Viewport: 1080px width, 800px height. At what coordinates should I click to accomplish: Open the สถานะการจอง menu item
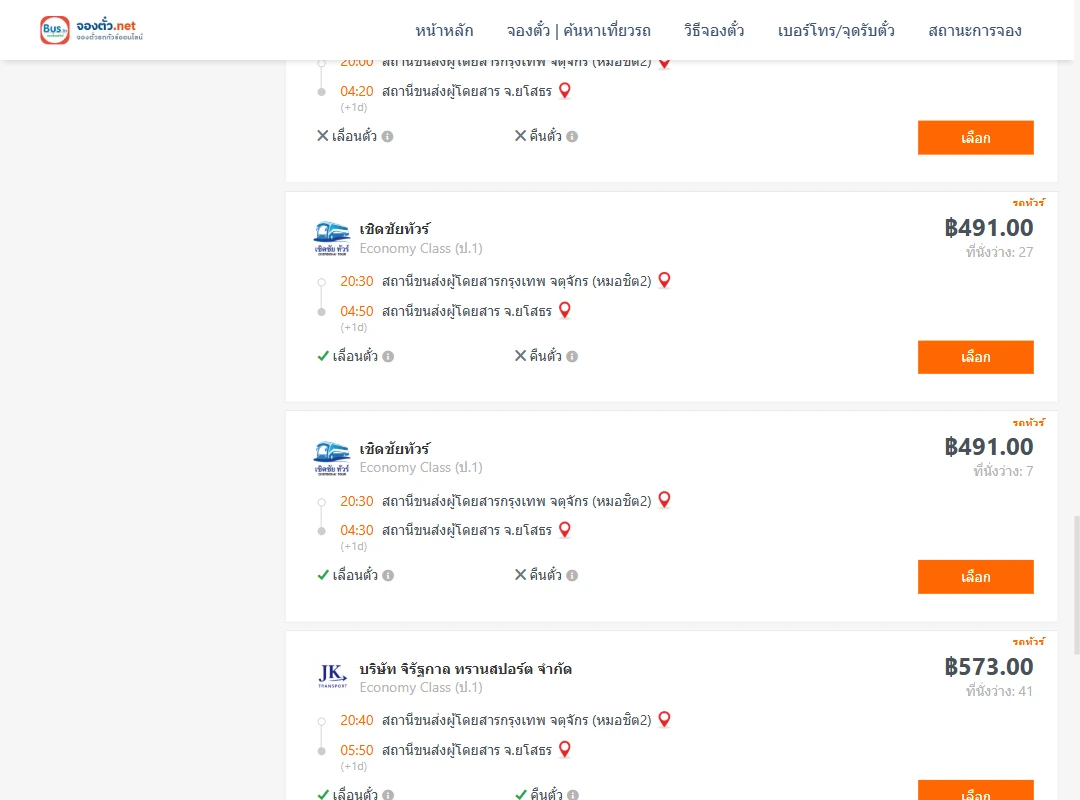[x=975, y=31]
